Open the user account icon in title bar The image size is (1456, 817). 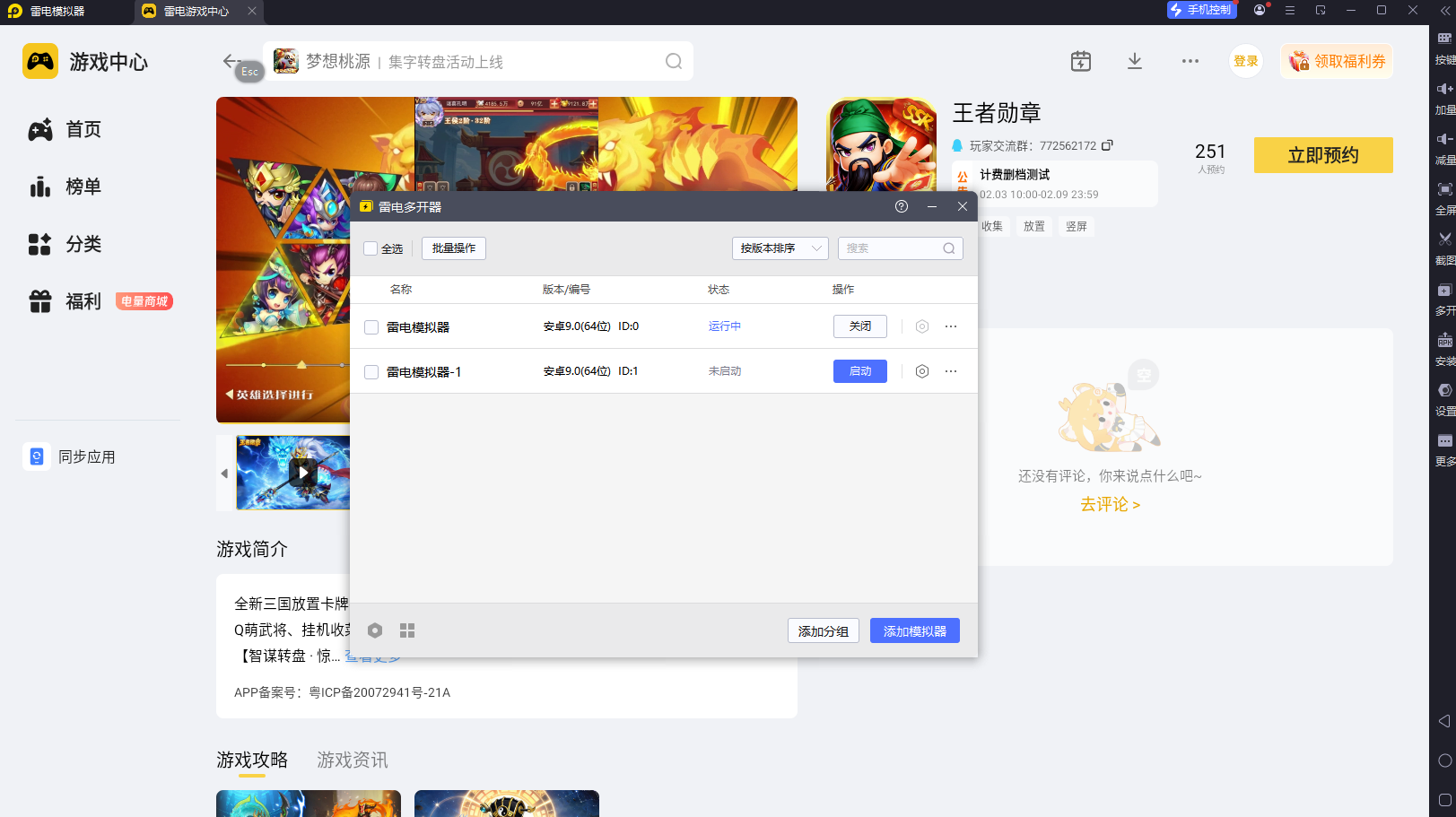coord(1260,10)
